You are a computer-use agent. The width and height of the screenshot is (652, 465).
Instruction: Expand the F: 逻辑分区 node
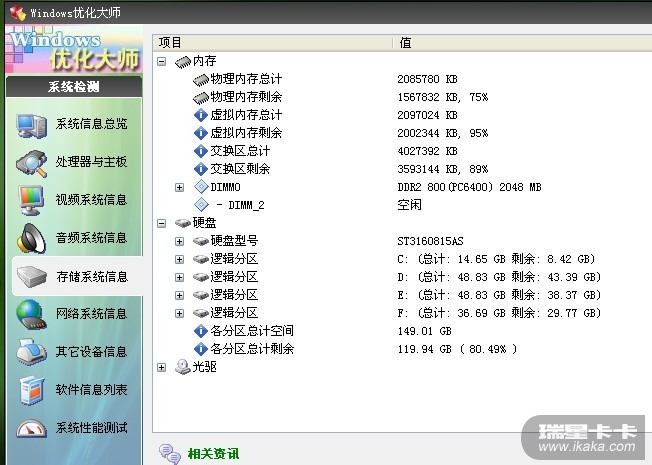(x=179, y=313)
